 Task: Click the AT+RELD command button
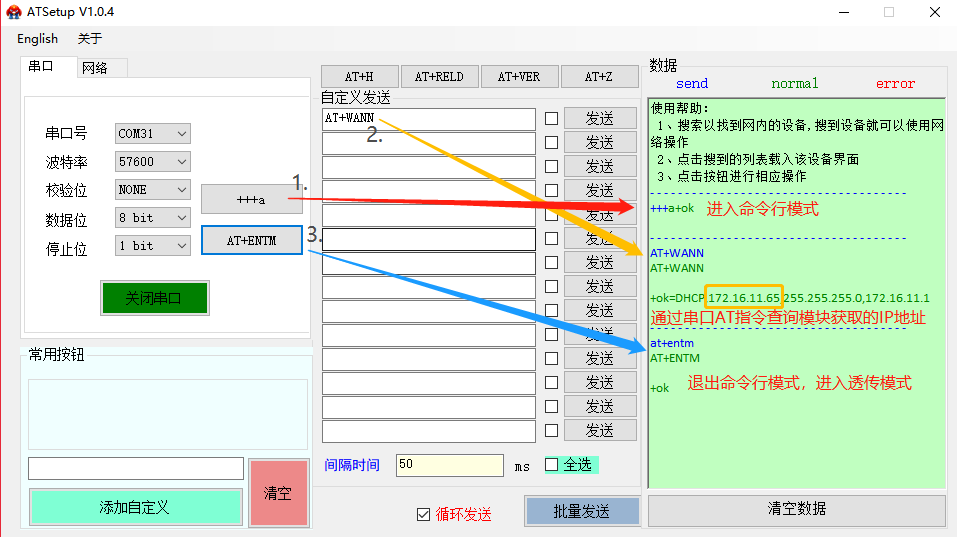(x=439, y=77)
